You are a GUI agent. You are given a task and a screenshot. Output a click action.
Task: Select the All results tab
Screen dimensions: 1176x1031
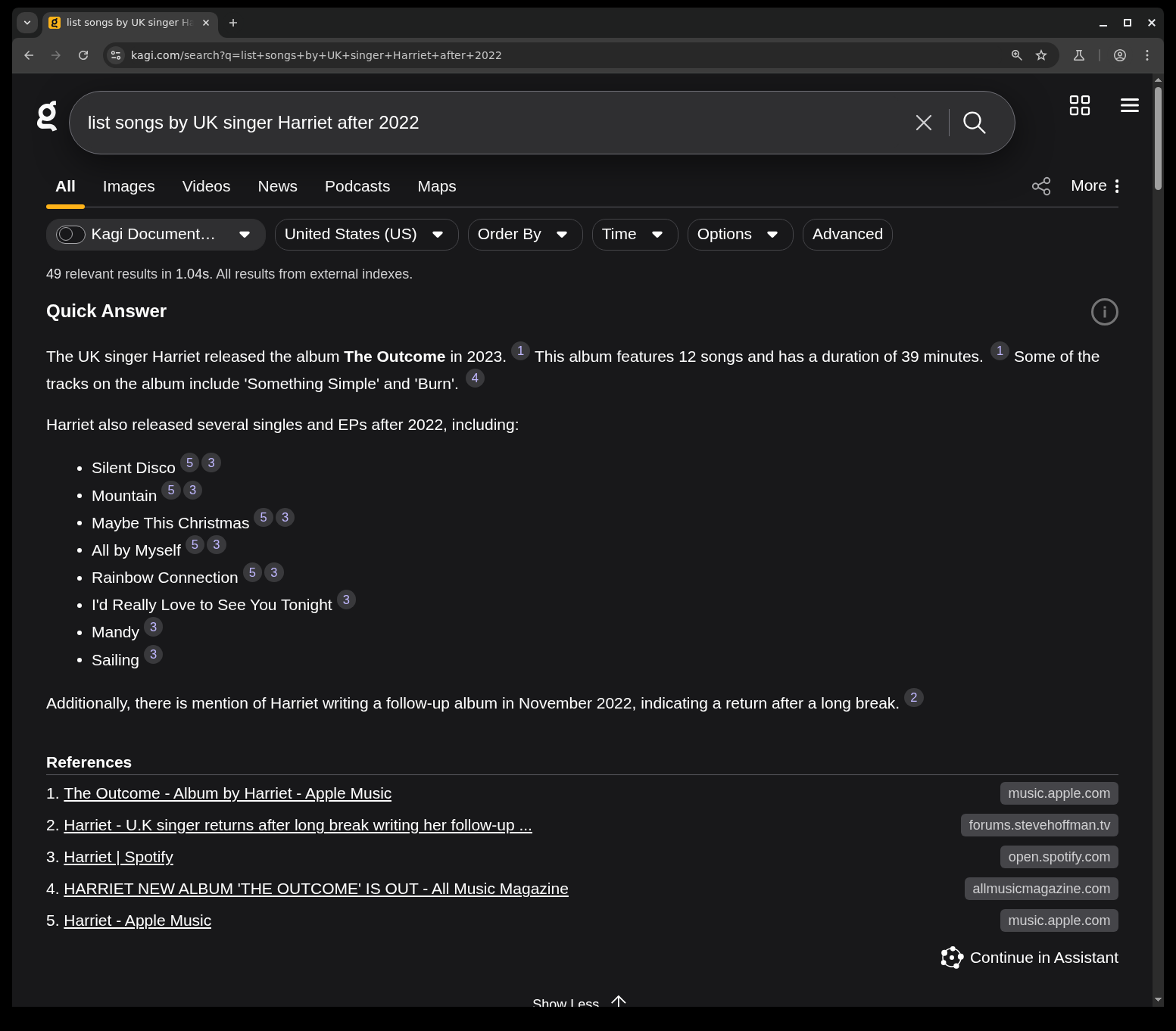65,186
